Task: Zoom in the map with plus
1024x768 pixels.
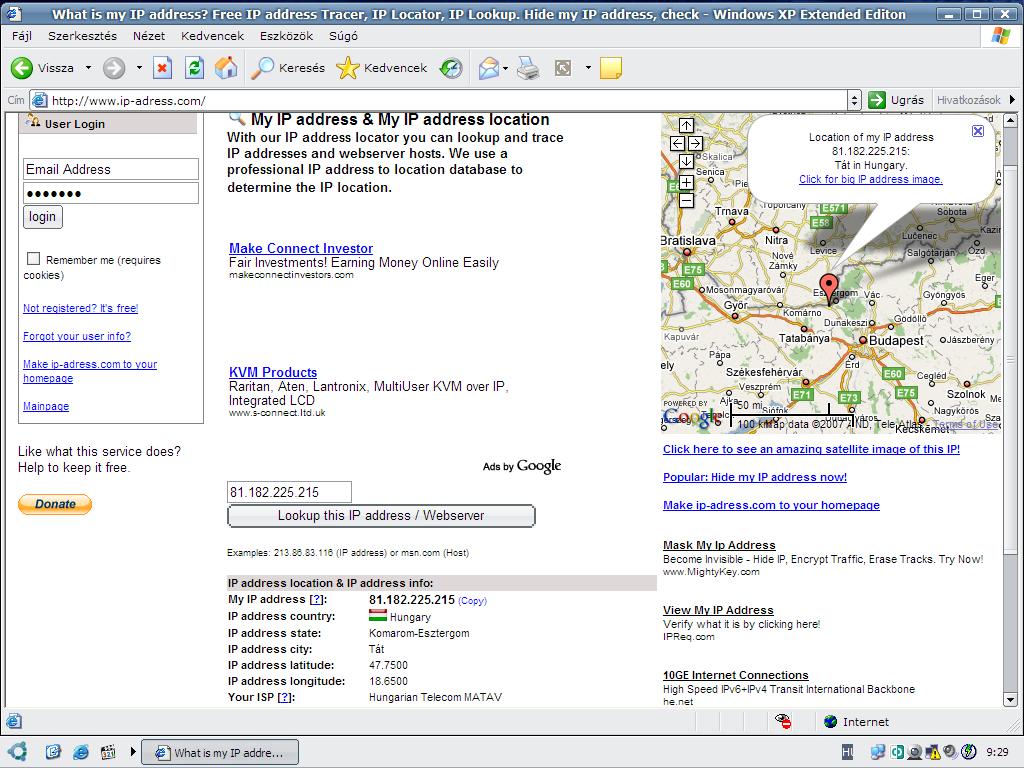Action: pos(686,182)
